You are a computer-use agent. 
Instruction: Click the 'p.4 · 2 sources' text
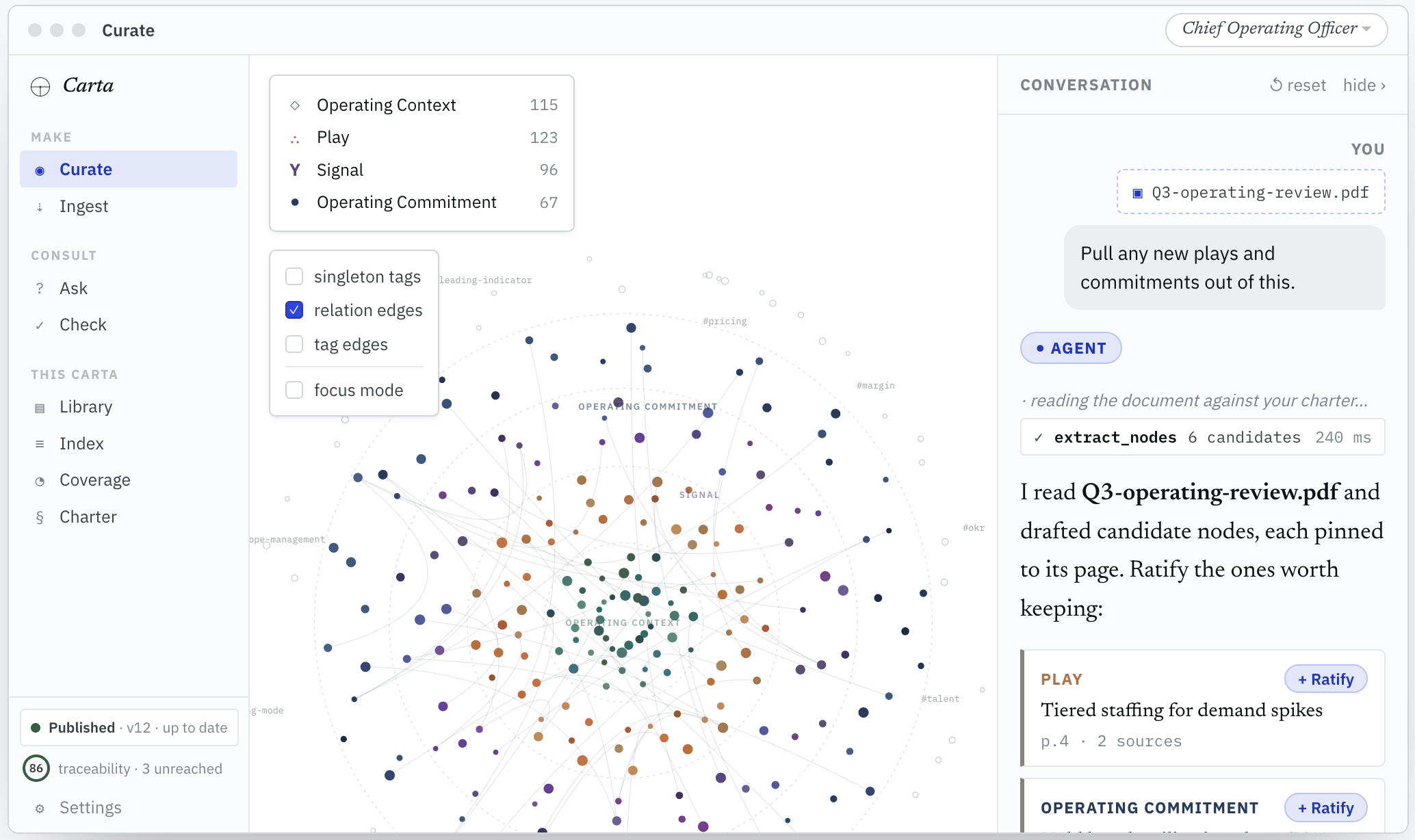pyautogui.click(x=1111, y=741)
